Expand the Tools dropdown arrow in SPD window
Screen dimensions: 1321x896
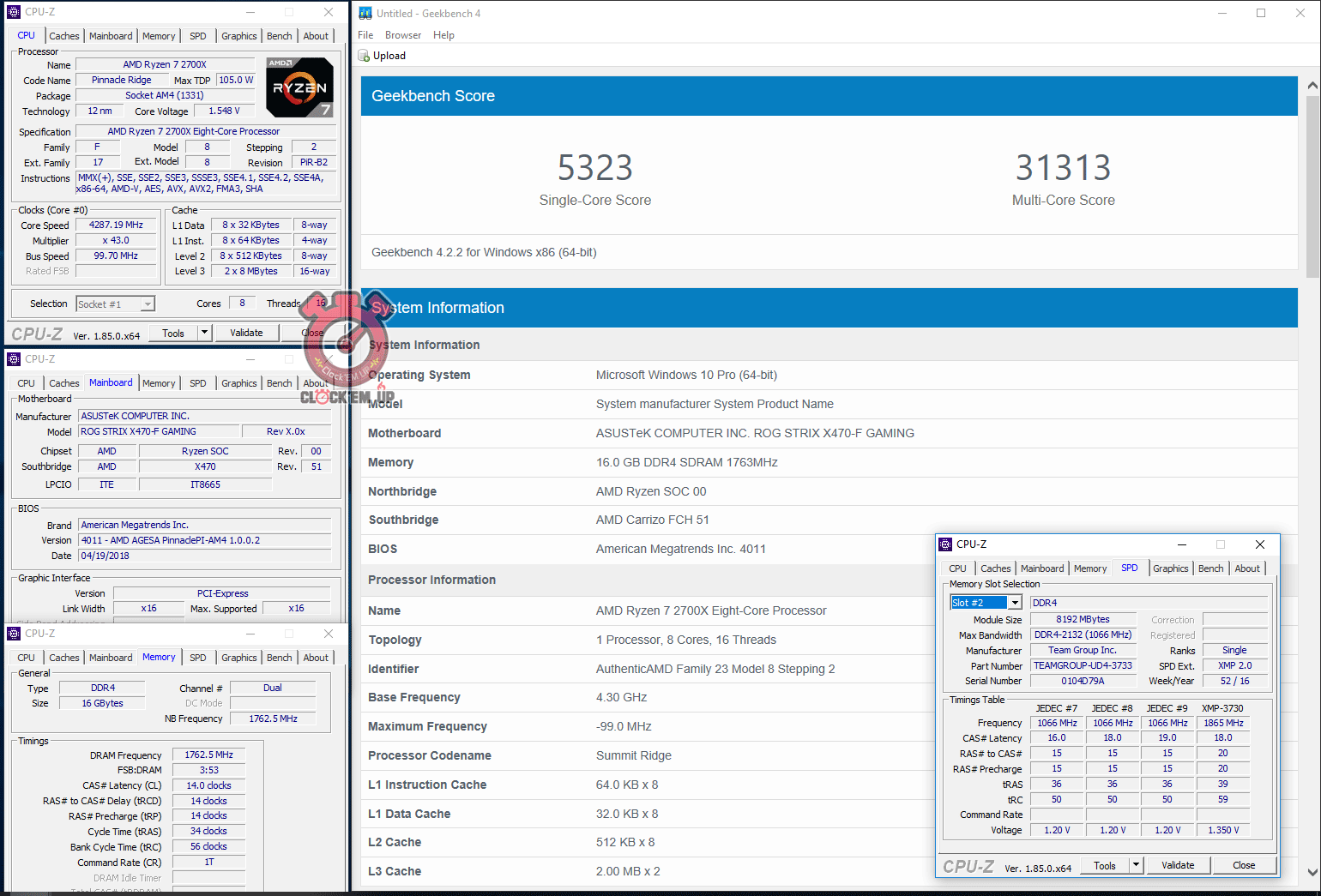coord(1136,865)
